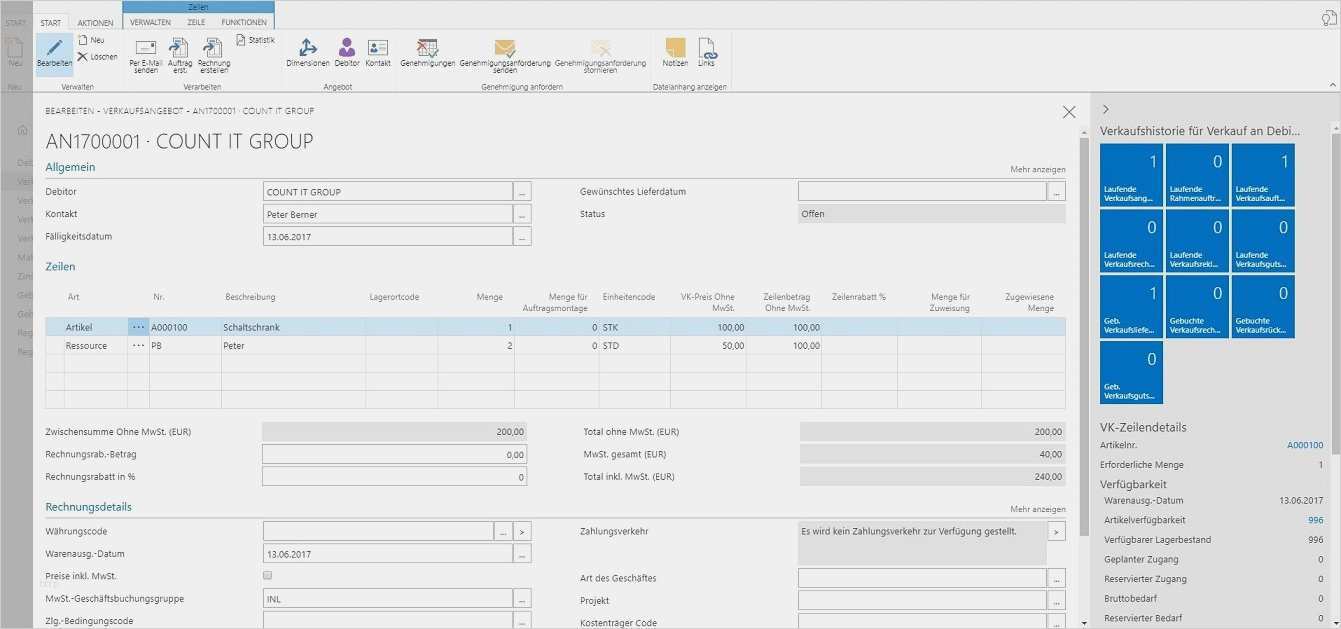The image size is (1341, 629).
Task: Click the Bearbeiten pencil icon
Action: point(54,50)
